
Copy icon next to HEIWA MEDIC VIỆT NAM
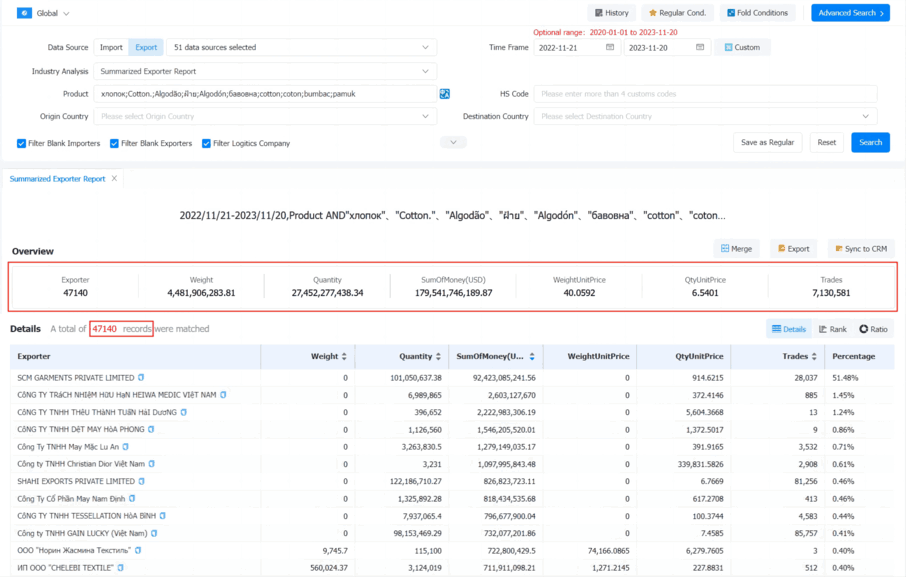pyautogui.click(x=223, y=395)
